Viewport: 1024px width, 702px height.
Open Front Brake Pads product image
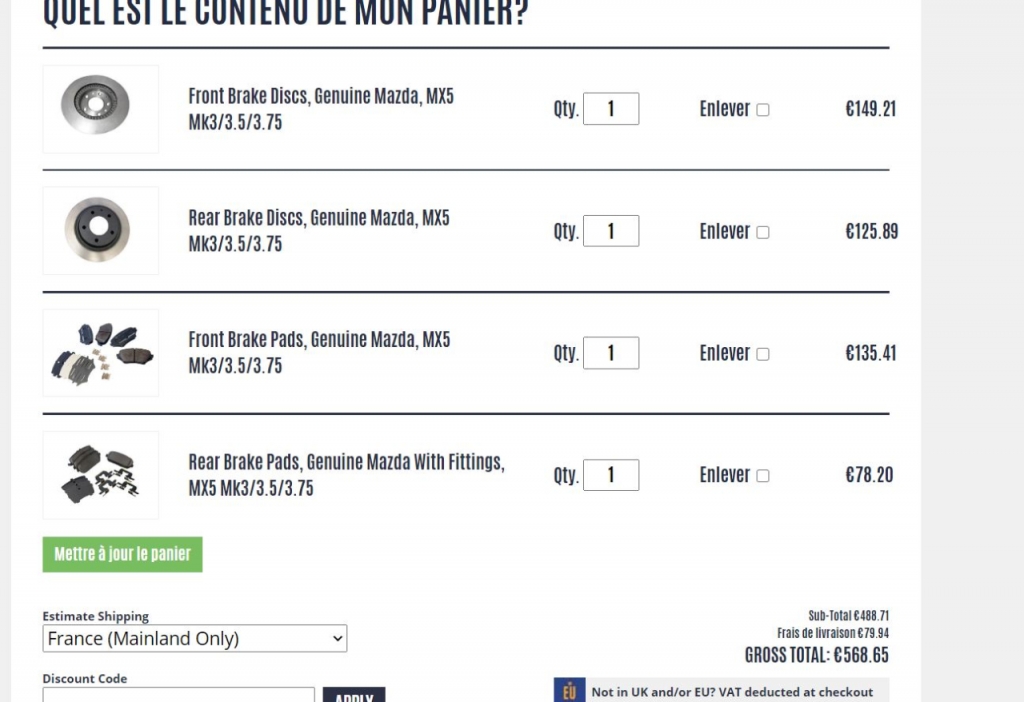(101, 353)
